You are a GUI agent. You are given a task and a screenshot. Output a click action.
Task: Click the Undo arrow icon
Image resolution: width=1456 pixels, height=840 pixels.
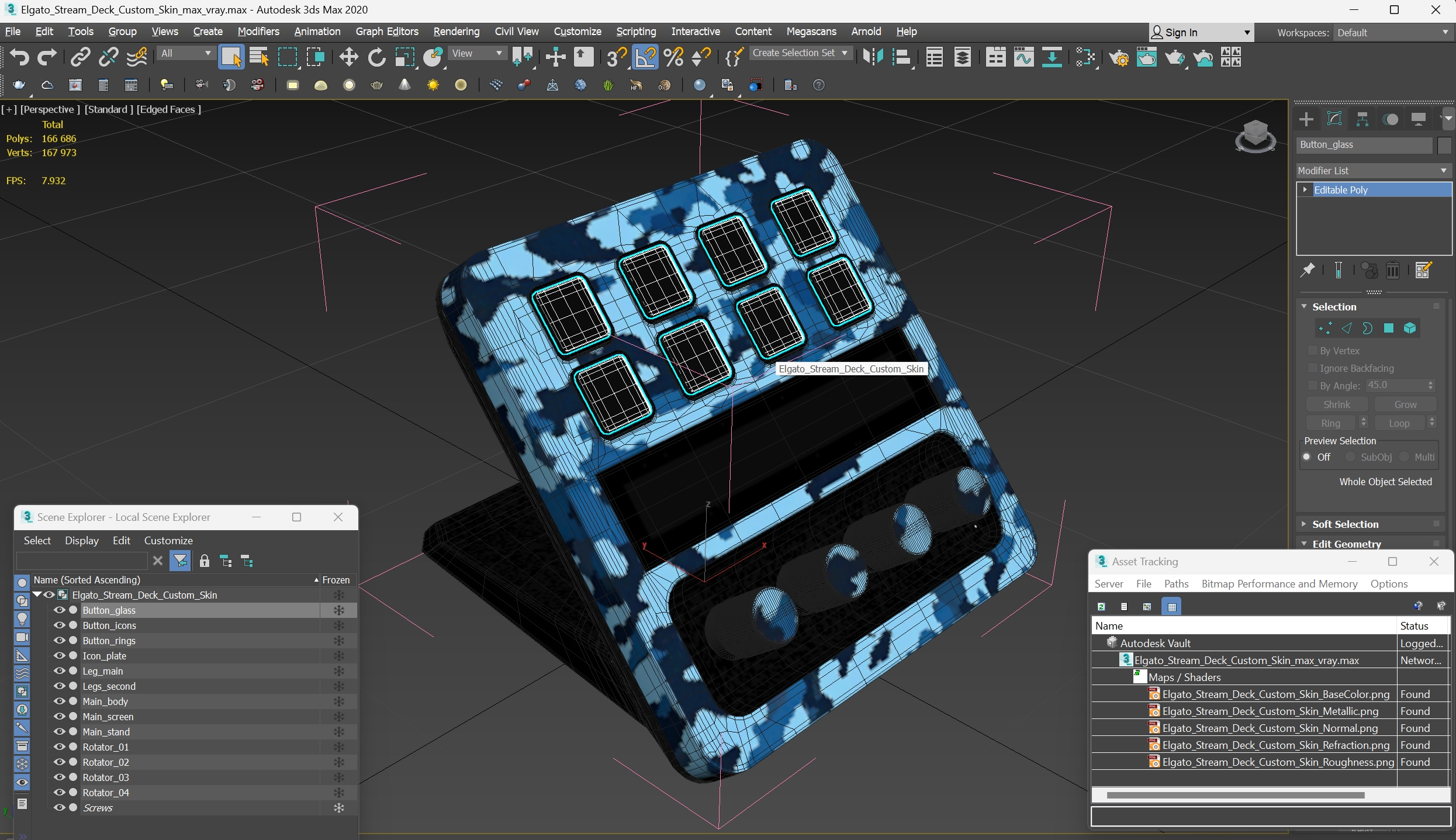tap(19, 57)
